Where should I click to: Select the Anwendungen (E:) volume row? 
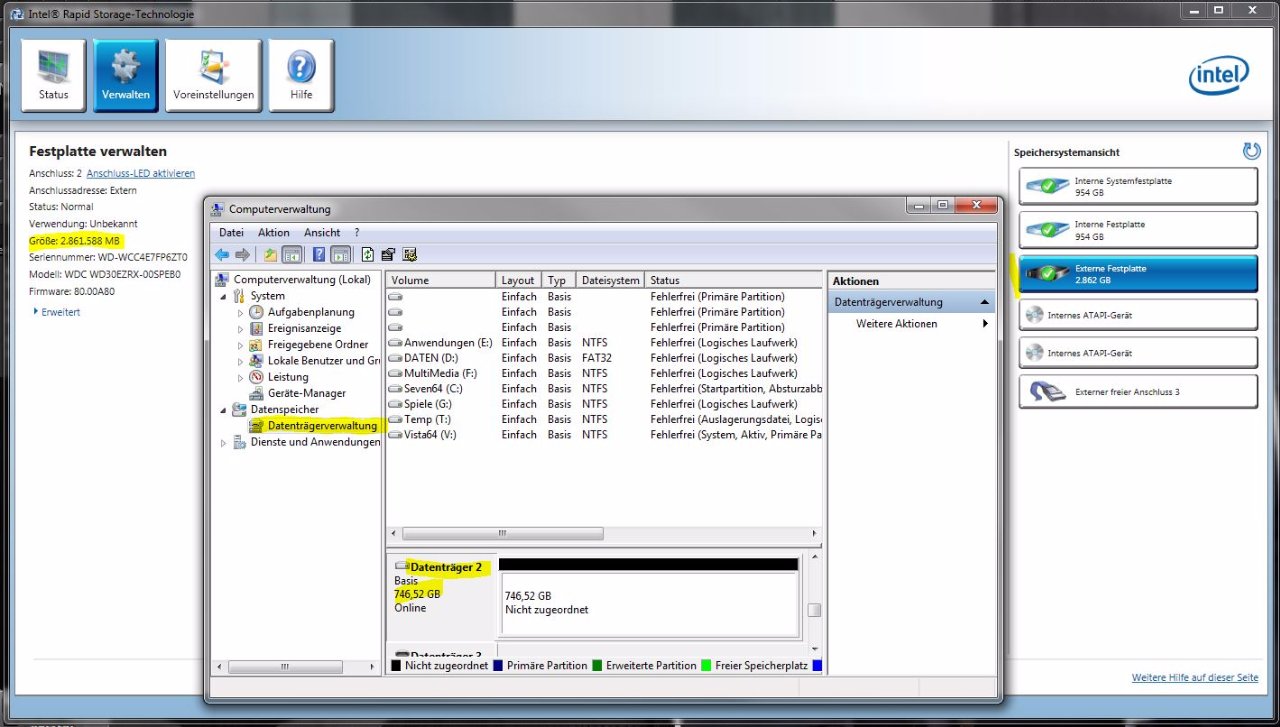coord(604,342)
